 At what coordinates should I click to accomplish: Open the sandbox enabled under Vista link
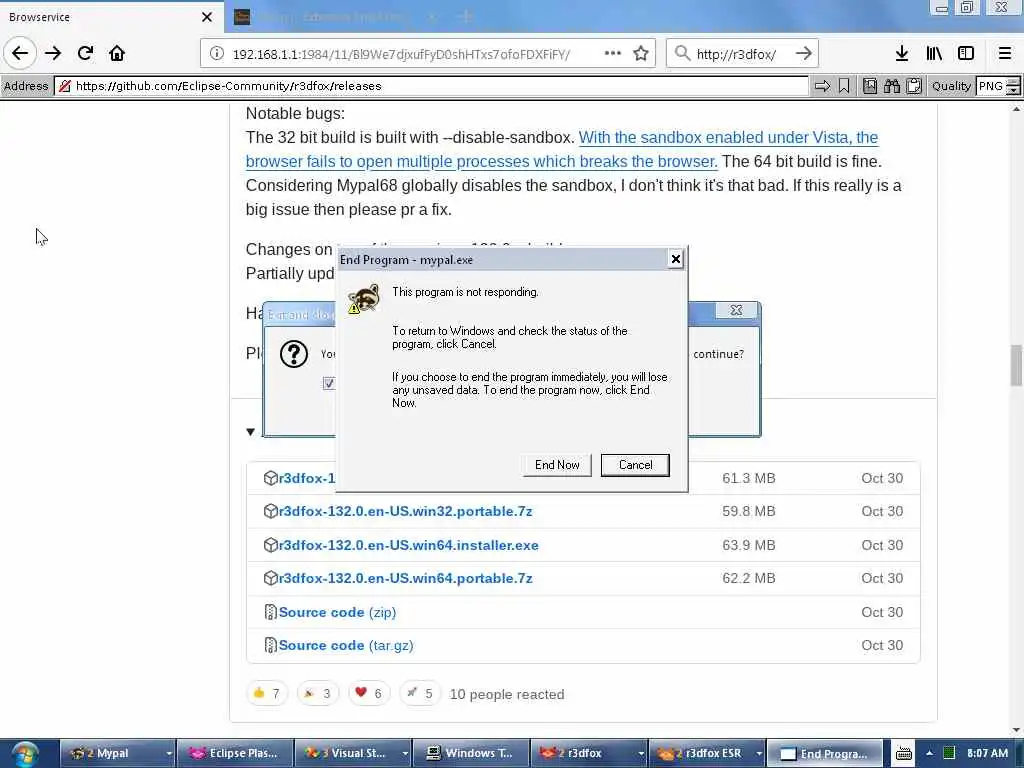tap(562, 150)
